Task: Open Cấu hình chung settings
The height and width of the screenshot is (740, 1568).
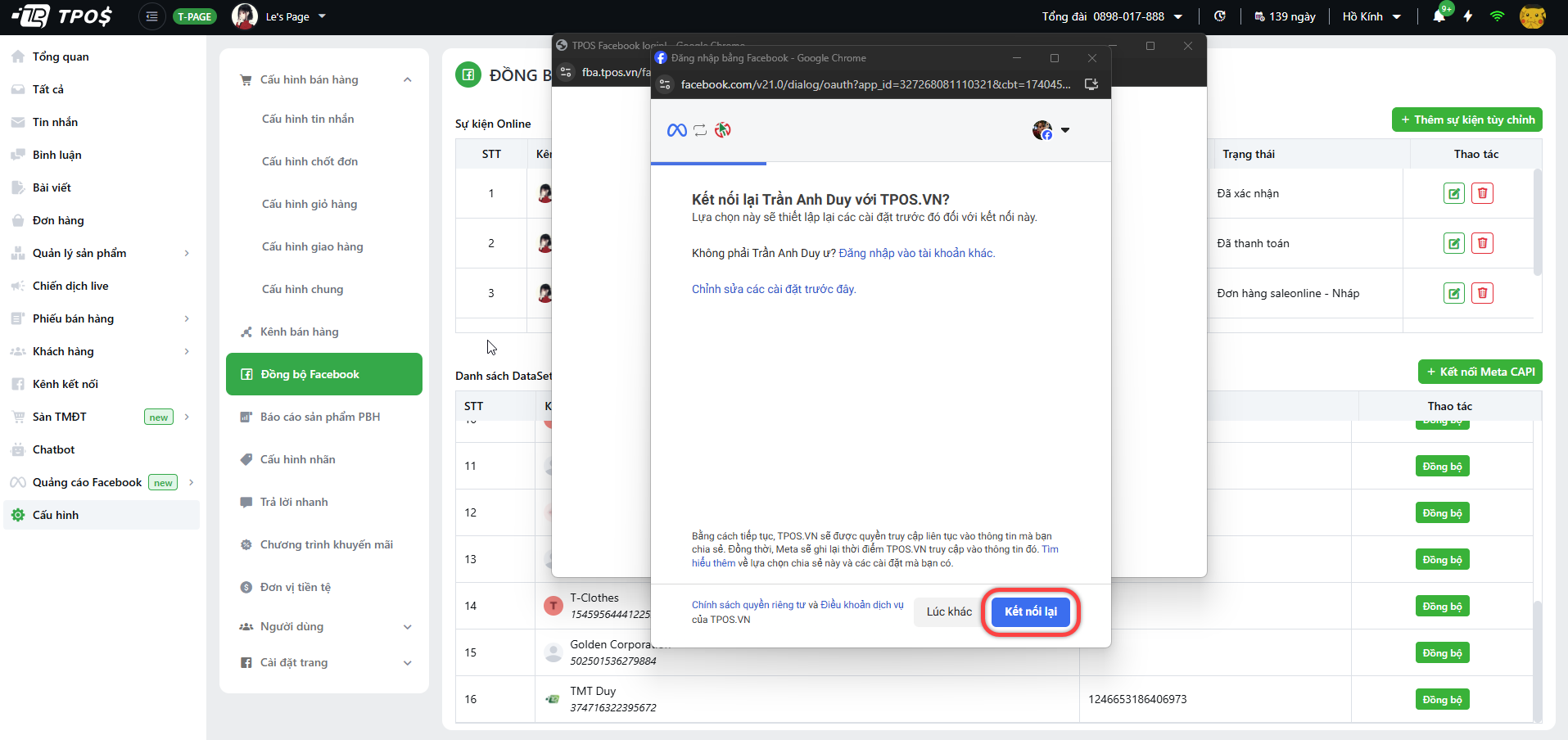Action: pos(302,289)
